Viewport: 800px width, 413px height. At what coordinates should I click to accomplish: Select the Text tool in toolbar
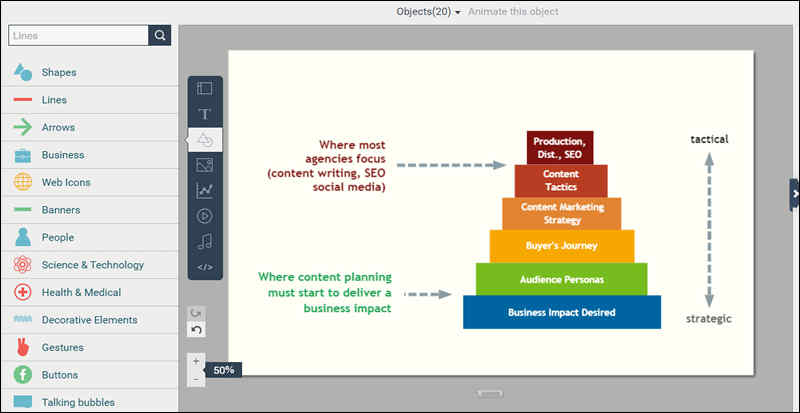tap(205, 114)
